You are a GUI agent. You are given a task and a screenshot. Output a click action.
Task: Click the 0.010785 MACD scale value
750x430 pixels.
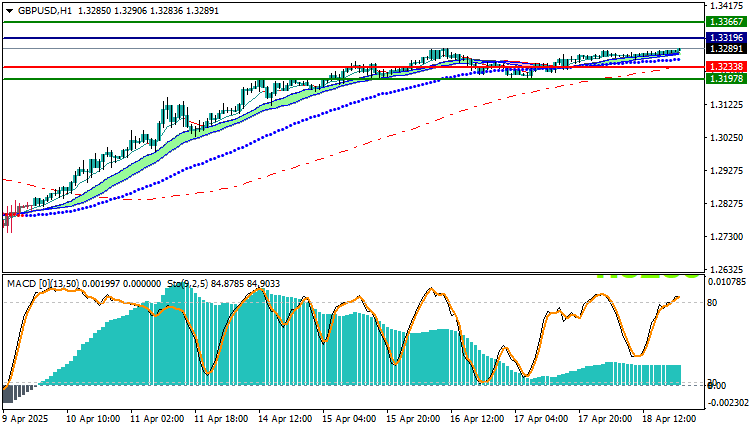coord(728,281)
